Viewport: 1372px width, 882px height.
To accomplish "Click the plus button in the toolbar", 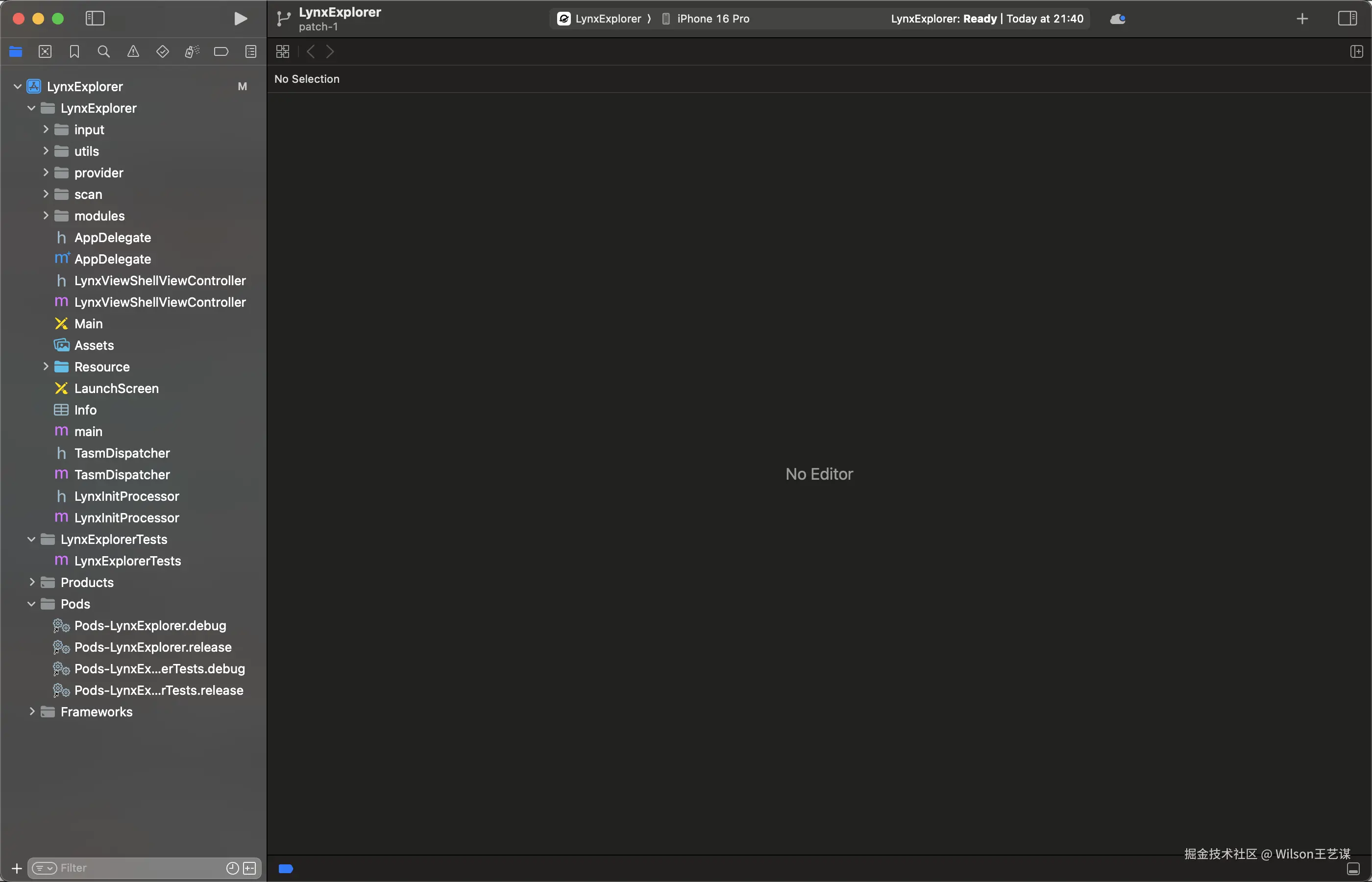I will pos(1302,19).
